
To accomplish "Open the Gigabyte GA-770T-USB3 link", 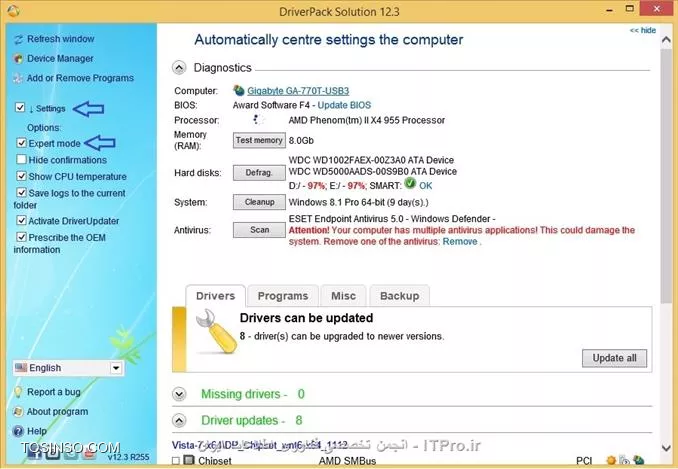I will tap(298, 91).
